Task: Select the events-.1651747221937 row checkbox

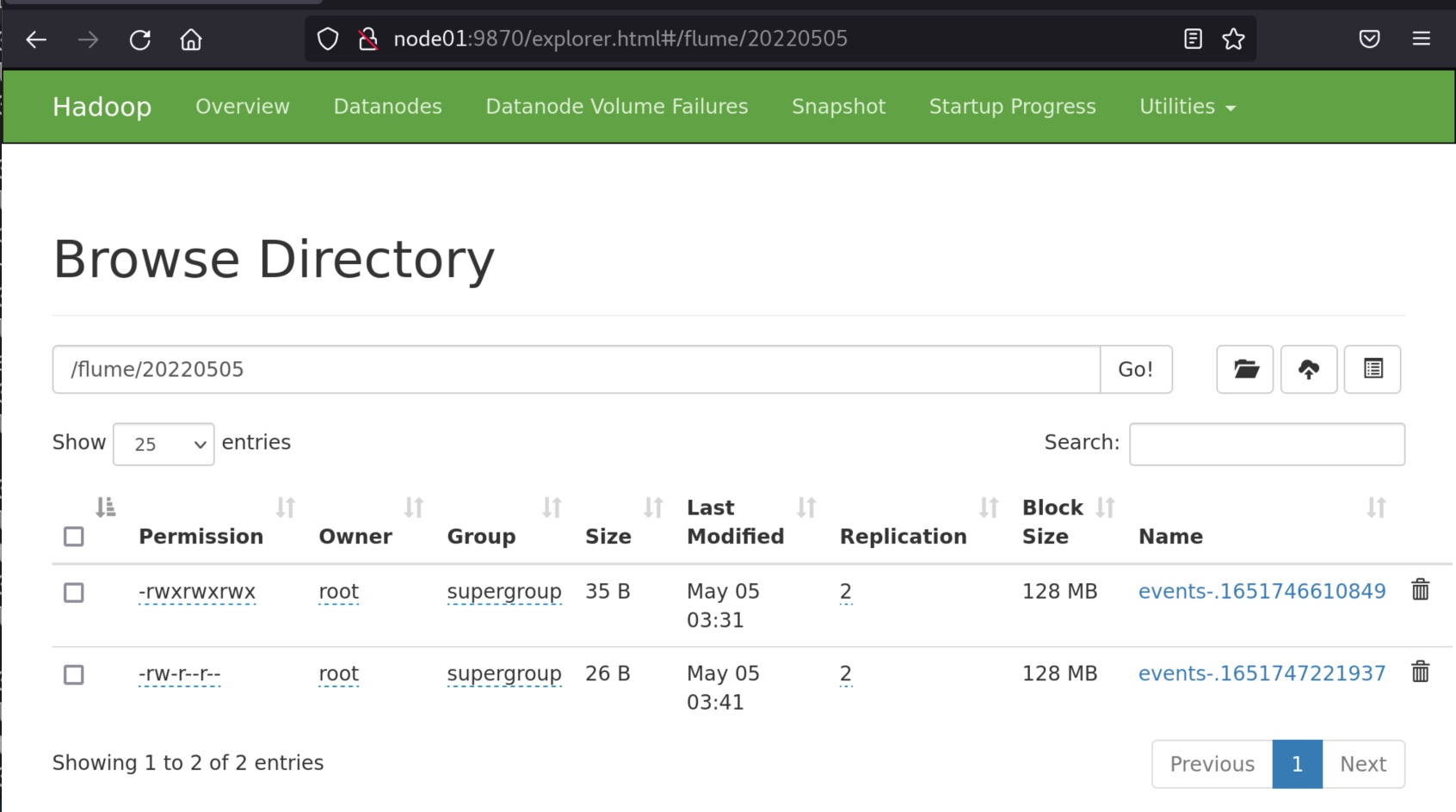Action: click(x=74, y=674)
